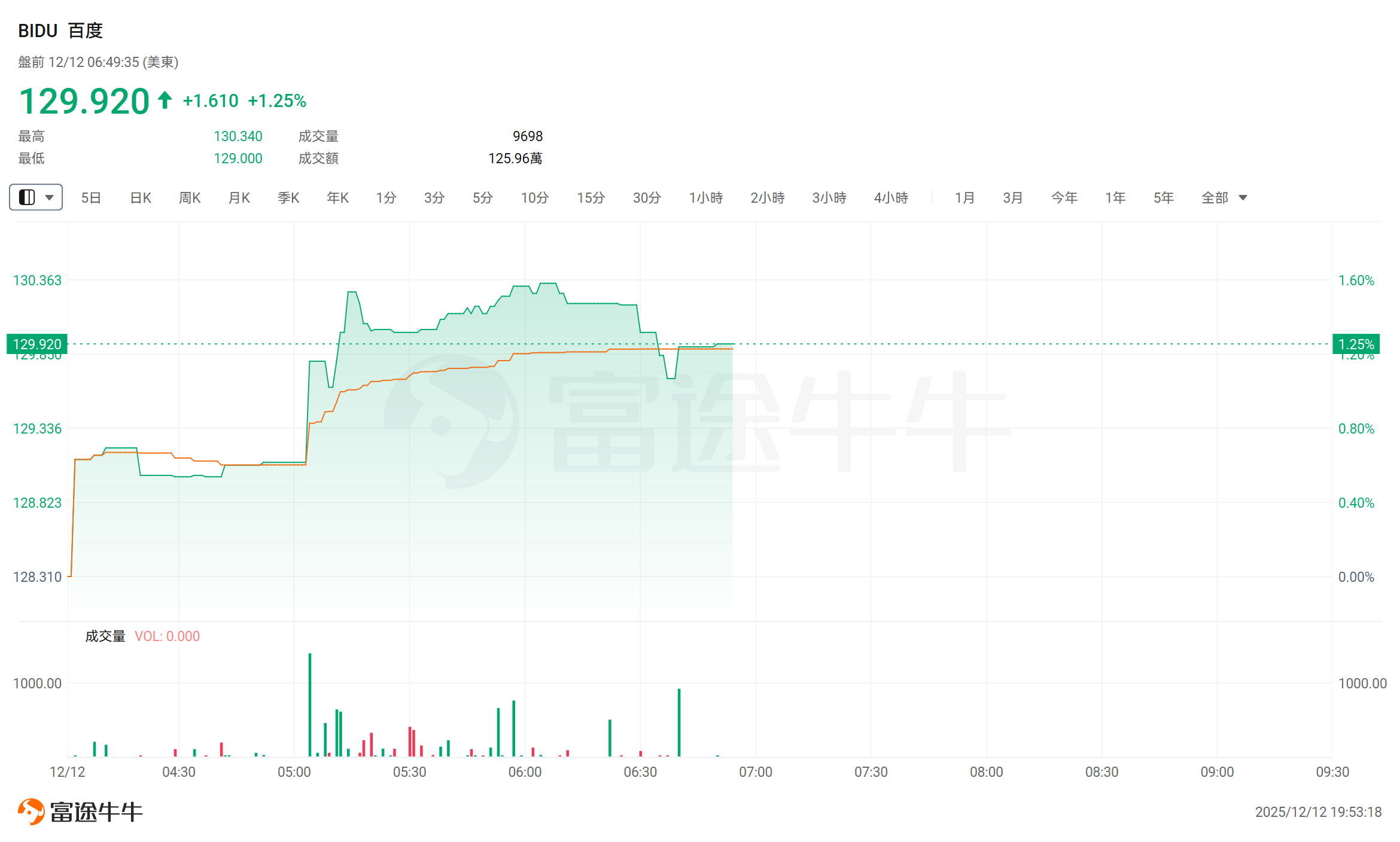Switch to the 5日 chart tab
This screenshot has width=1400, height=842.
coord(91,198)
